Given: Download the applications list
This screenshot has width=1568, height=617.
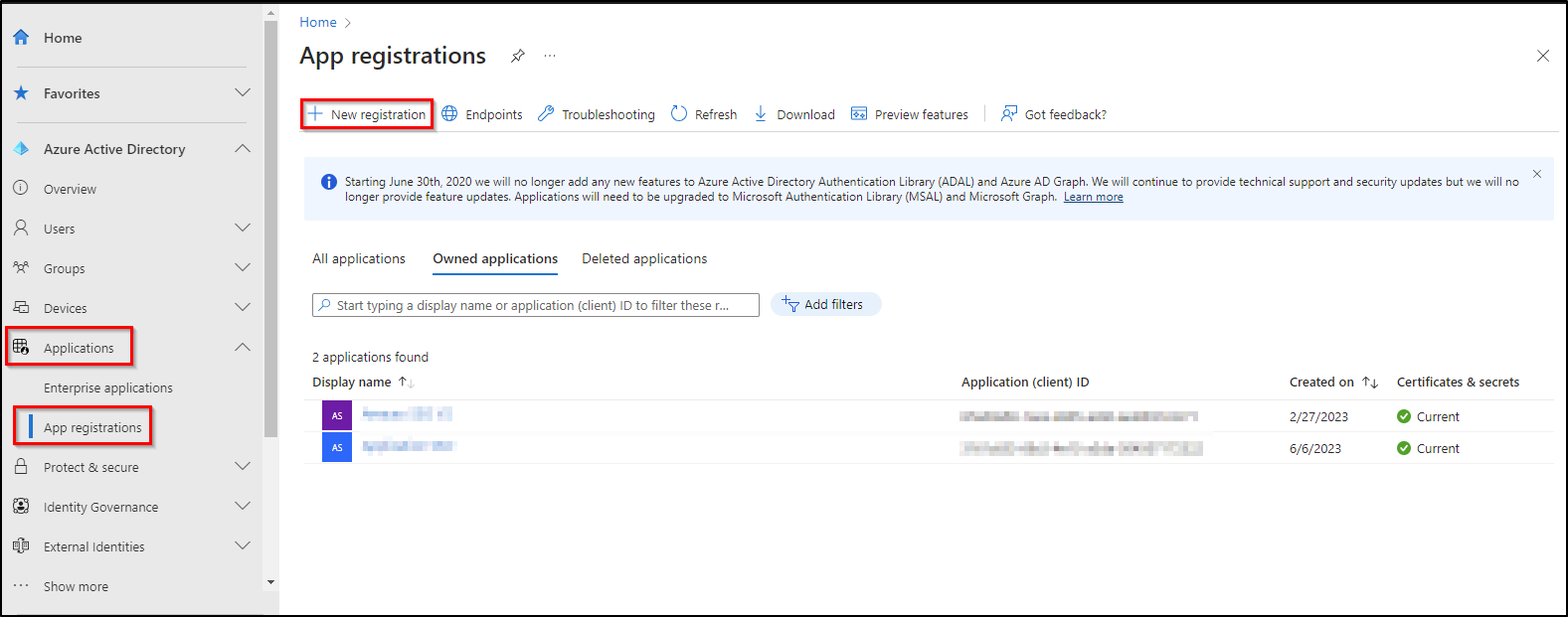Looking at the screenshot, I should coord(794,114).
